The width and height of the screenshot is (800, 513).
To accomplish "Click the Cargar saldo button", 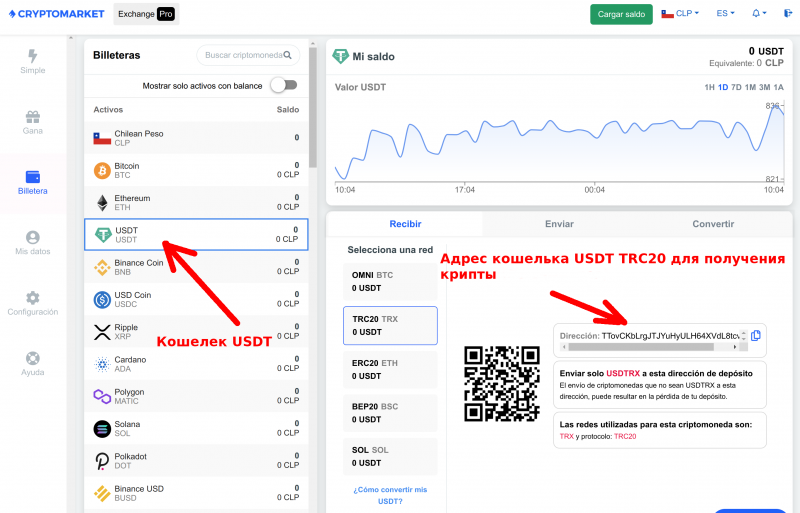I will (x=621, y=14).
